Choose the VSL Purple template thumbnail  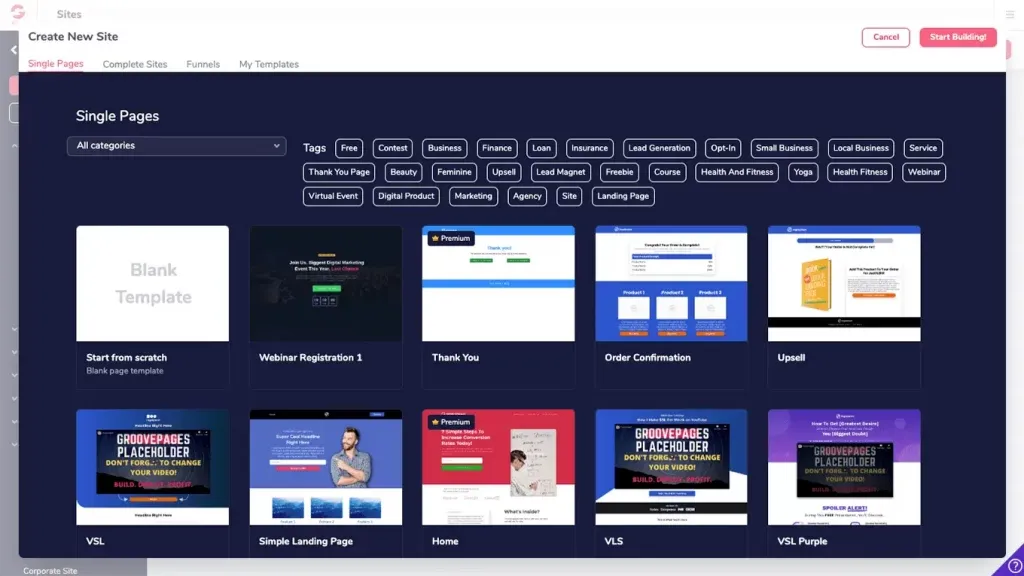(844, 467)
